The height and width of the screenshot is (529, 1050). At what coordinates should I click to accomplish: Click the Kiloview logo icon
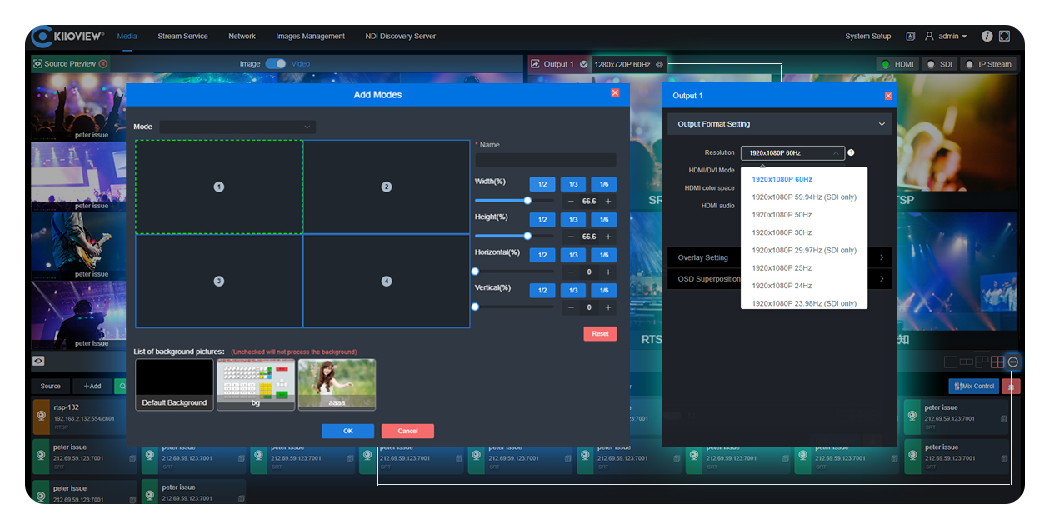click(x=42, y=36)
